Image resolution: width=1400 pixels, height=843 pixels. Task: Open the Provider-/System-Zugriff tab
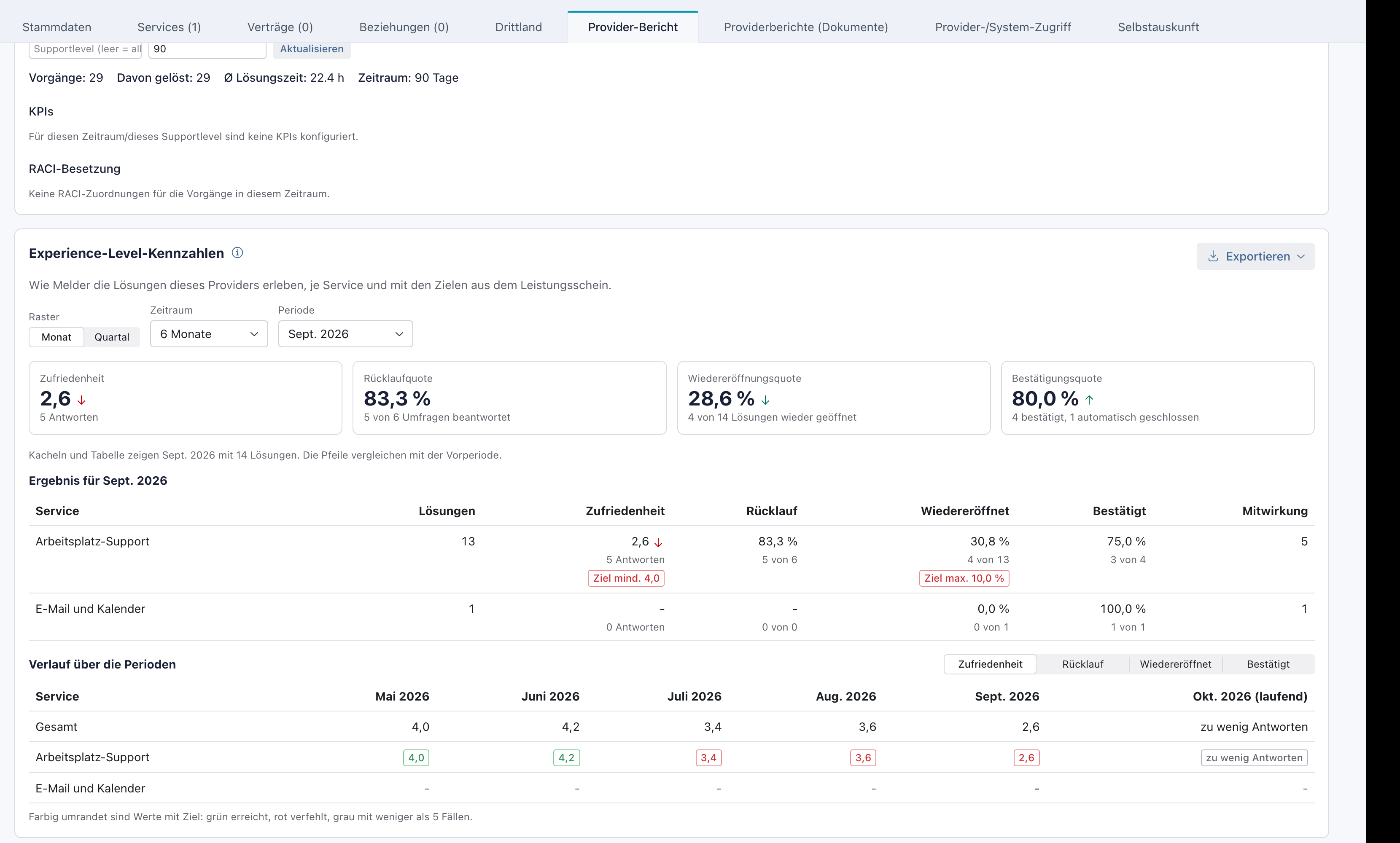pyautogui.click(x=1003, y=27)
